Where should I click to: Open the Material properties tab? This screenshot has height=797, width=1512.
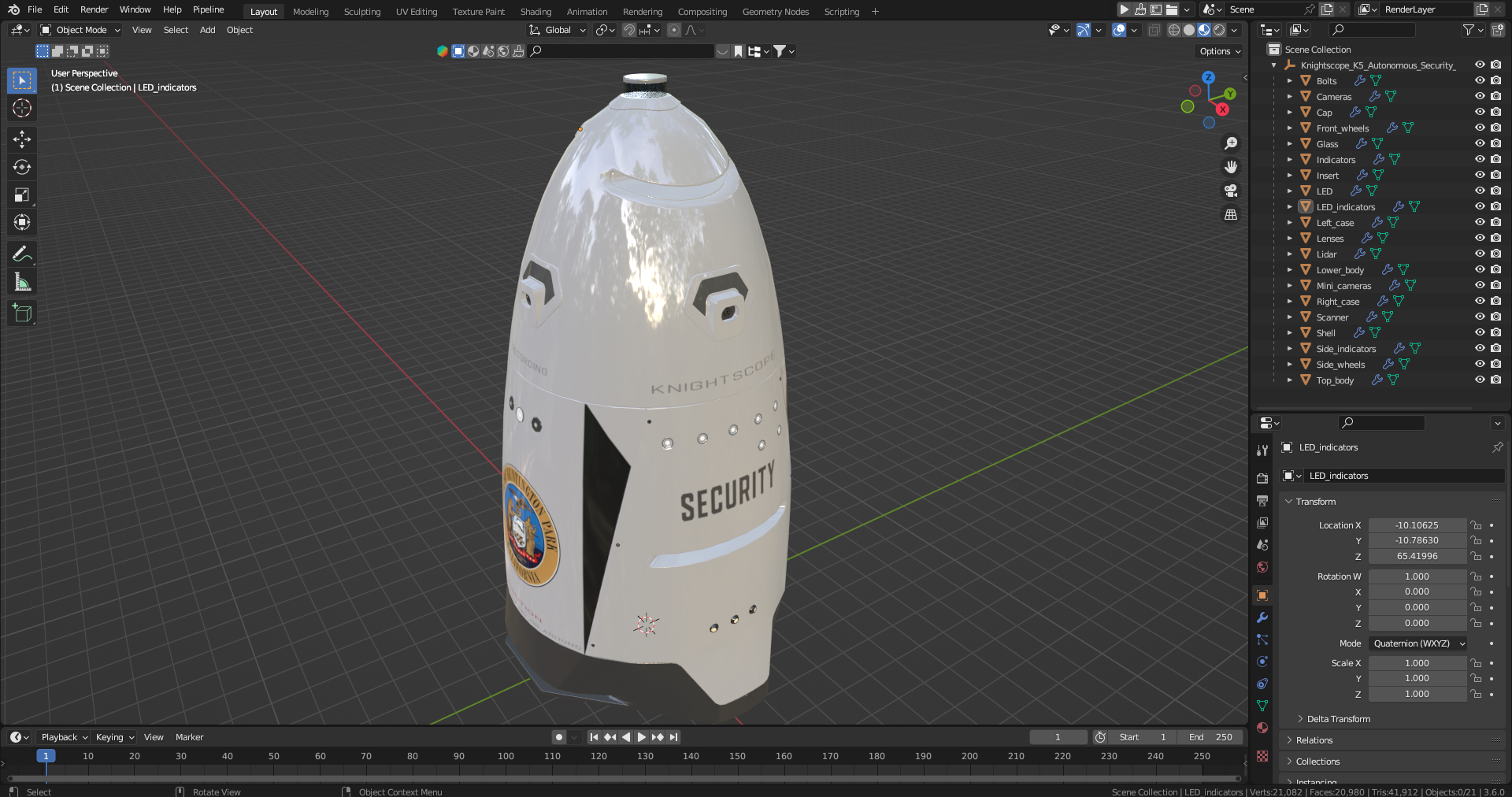(1262, 728)
